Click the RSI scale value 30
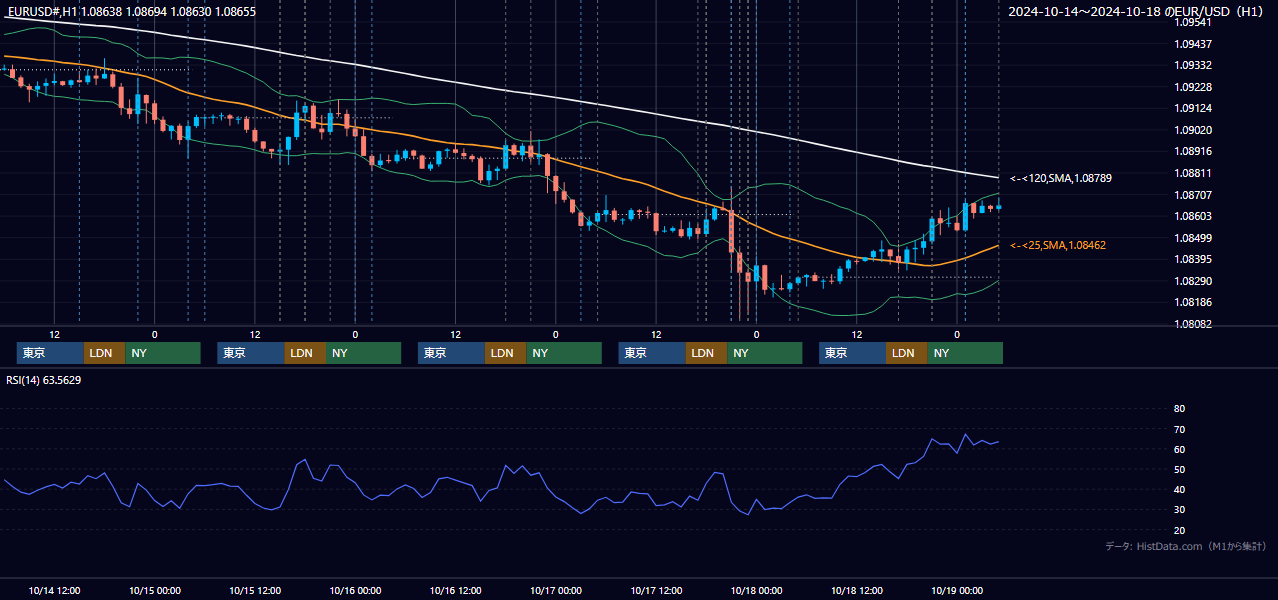The height and width of the screenshot is (600, 1278). click(1179, 510)
